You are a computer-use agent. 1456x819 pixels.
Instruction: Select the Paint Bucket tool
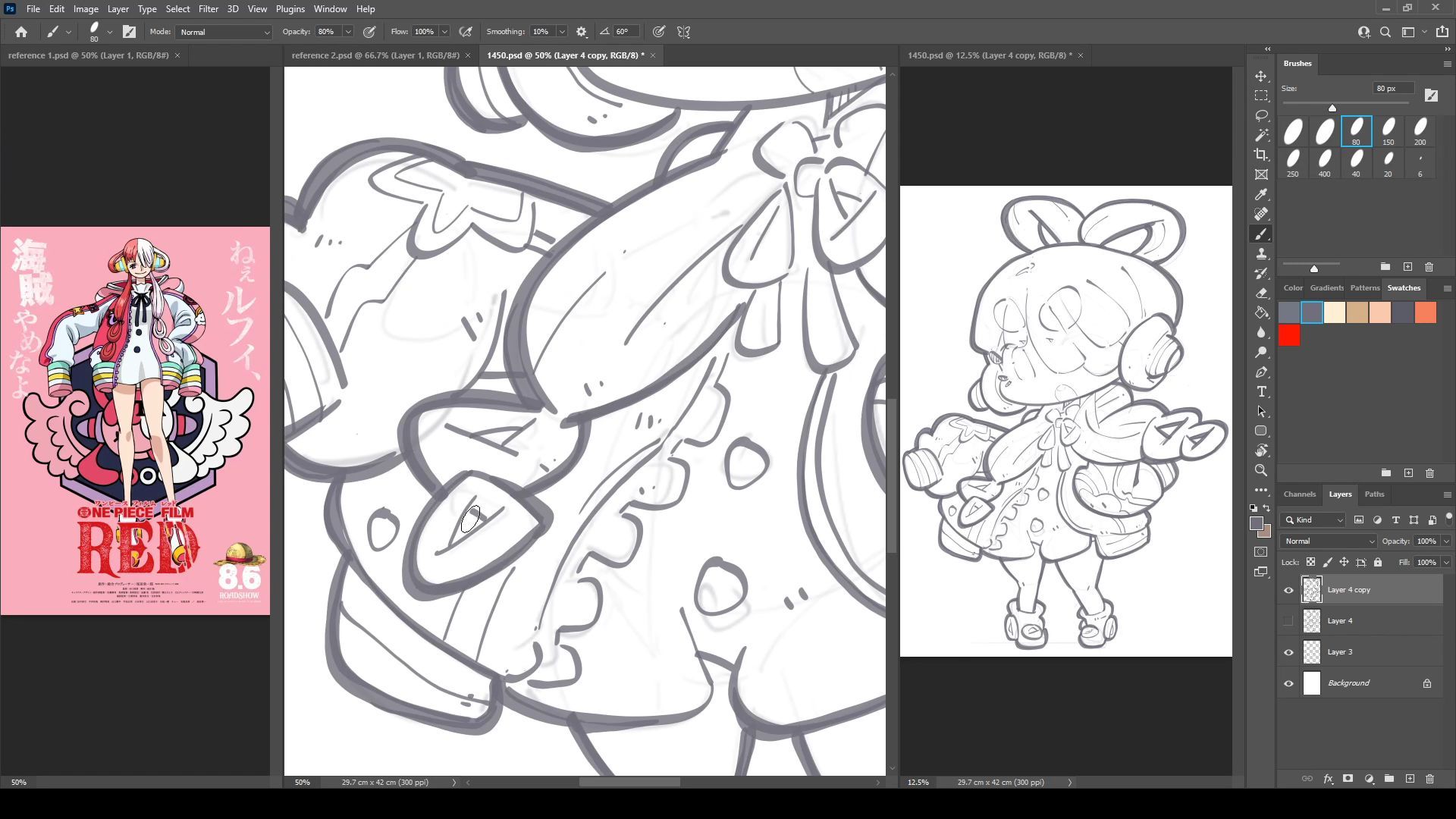pyautogui.click(x=1261, y=312)
